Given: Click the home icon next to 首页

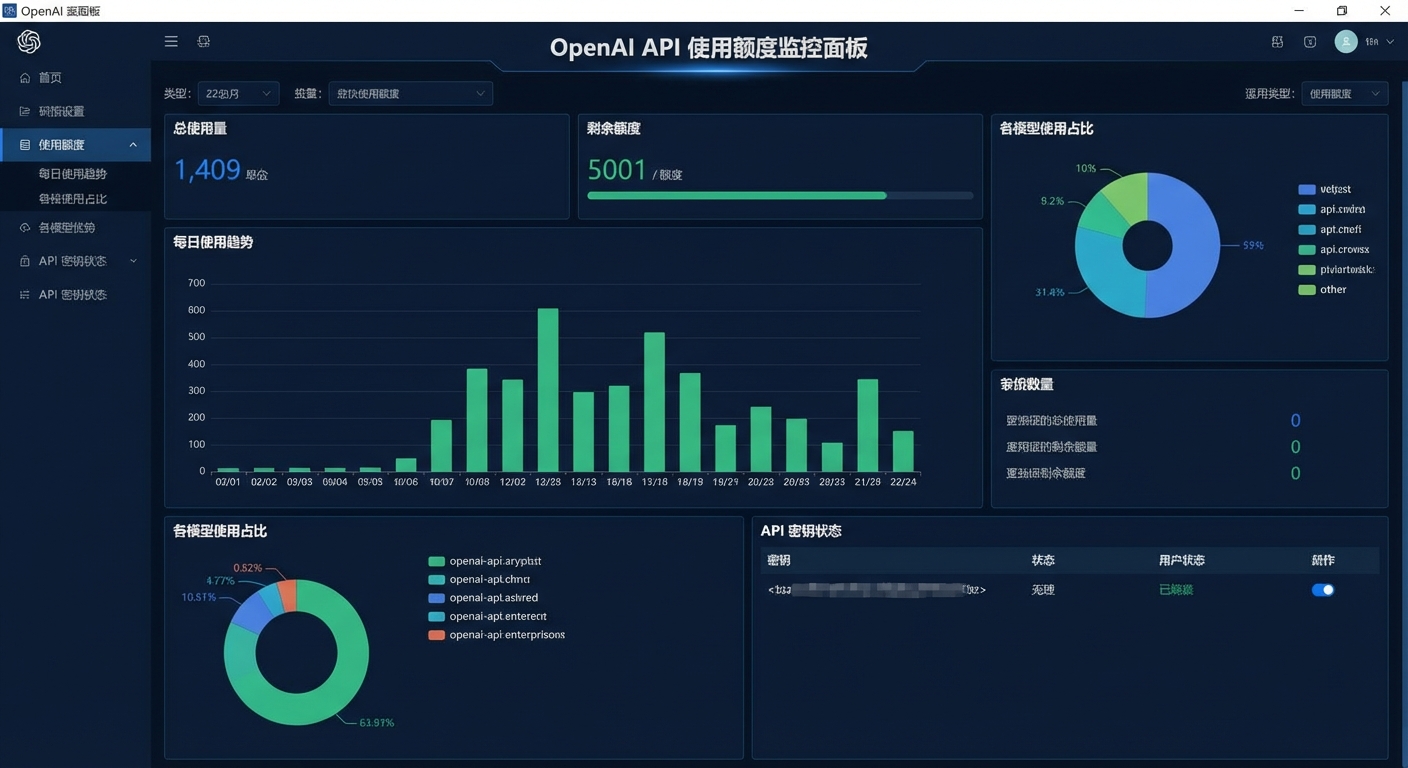Looking at the screenshot, I should pos(25,78).
